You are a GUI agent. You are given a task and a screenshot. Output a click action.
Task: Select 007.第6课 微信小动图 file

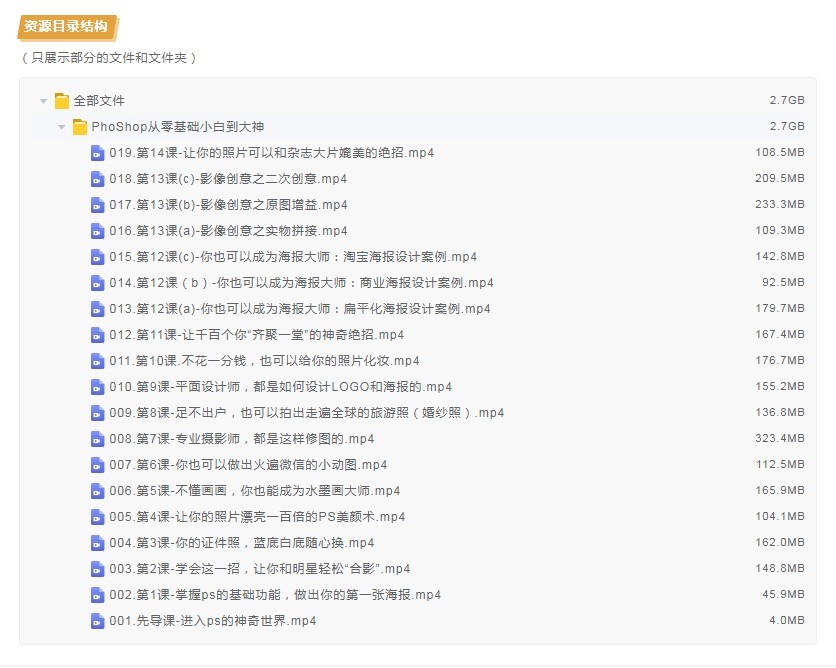tap(248, 465)
